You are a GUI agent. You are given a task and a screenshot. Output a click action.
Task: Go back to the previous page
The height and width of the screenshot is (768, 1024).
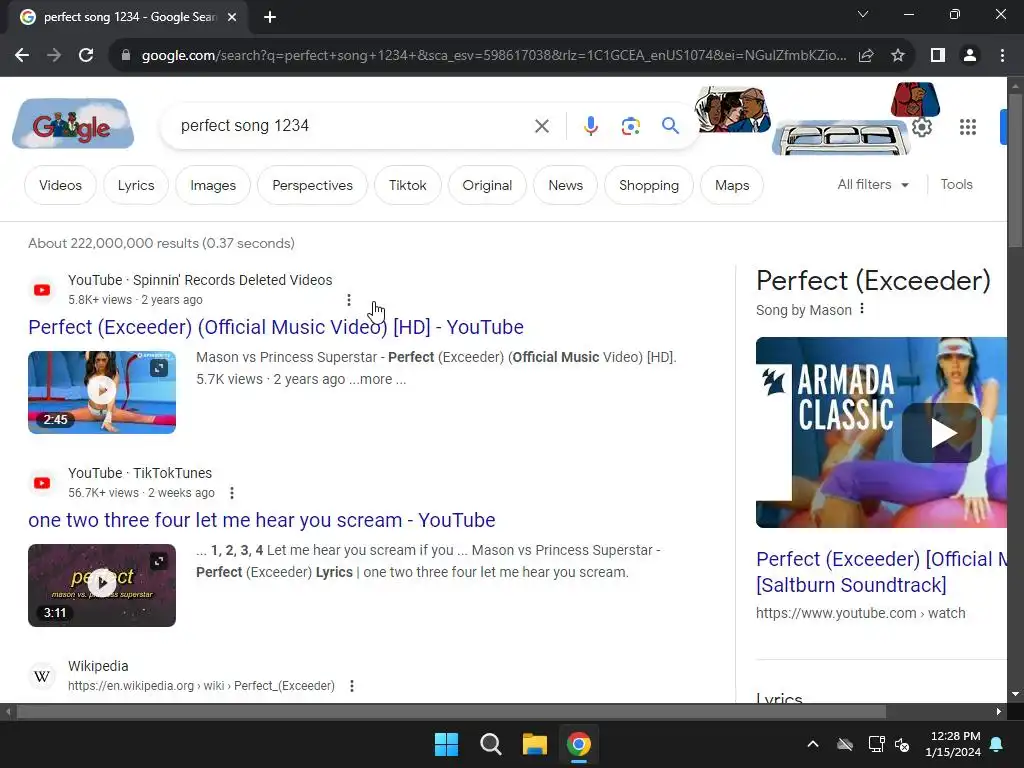tap(22, 56)
